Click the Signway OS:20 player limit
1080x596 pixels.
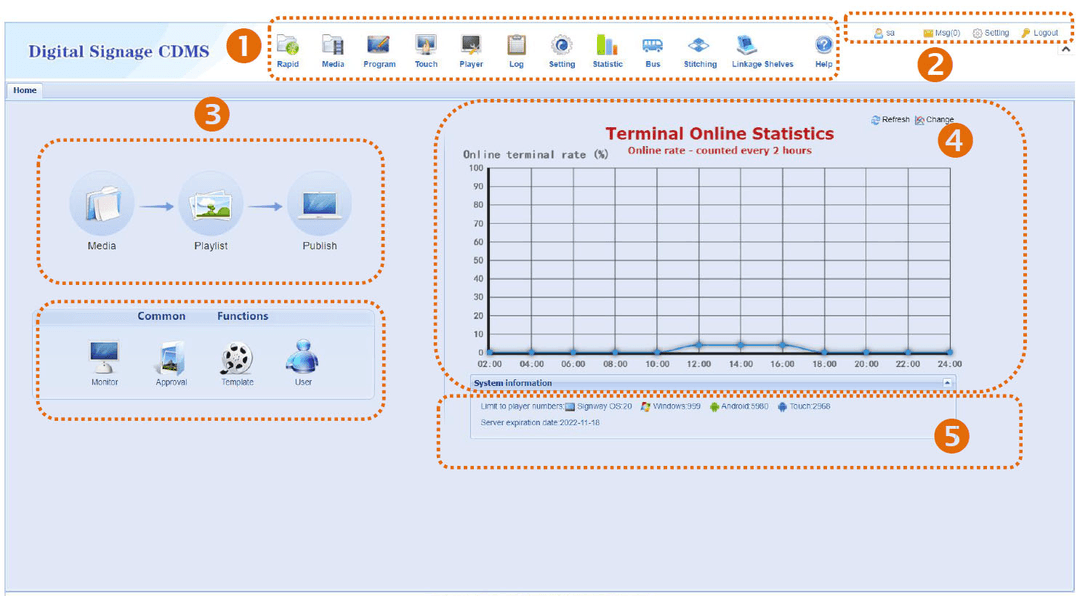(x=598, y=407)
